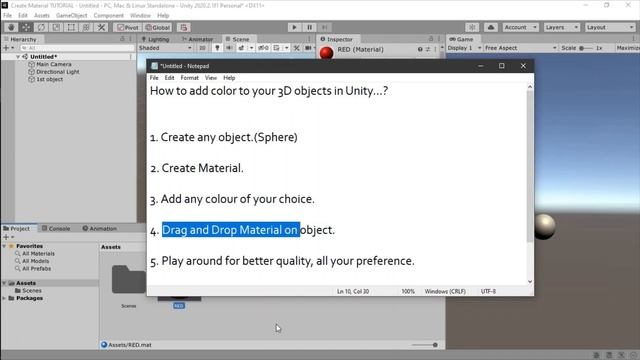Select the Transform tool in Unity toolbar
The image size is (640, 360).
[86, 27]
